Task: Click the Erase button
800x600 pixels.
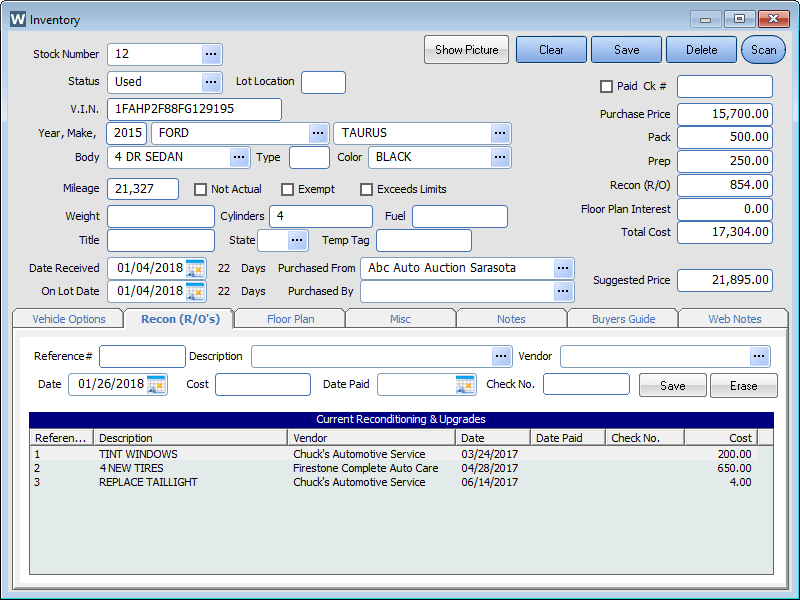Action: coord(743,386)
